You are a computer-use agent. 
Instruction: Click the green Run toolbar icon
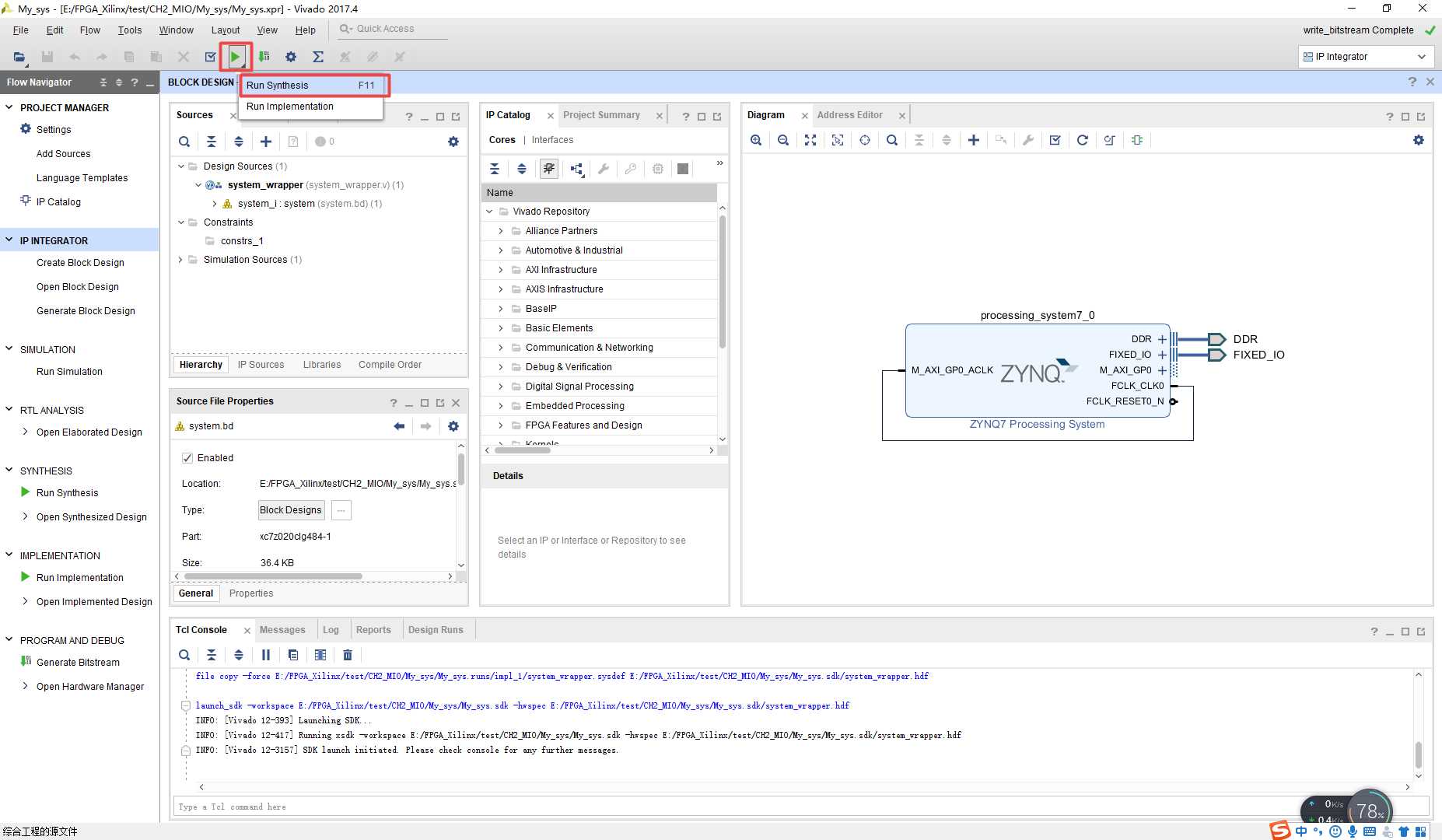click(x=235, y=57)
